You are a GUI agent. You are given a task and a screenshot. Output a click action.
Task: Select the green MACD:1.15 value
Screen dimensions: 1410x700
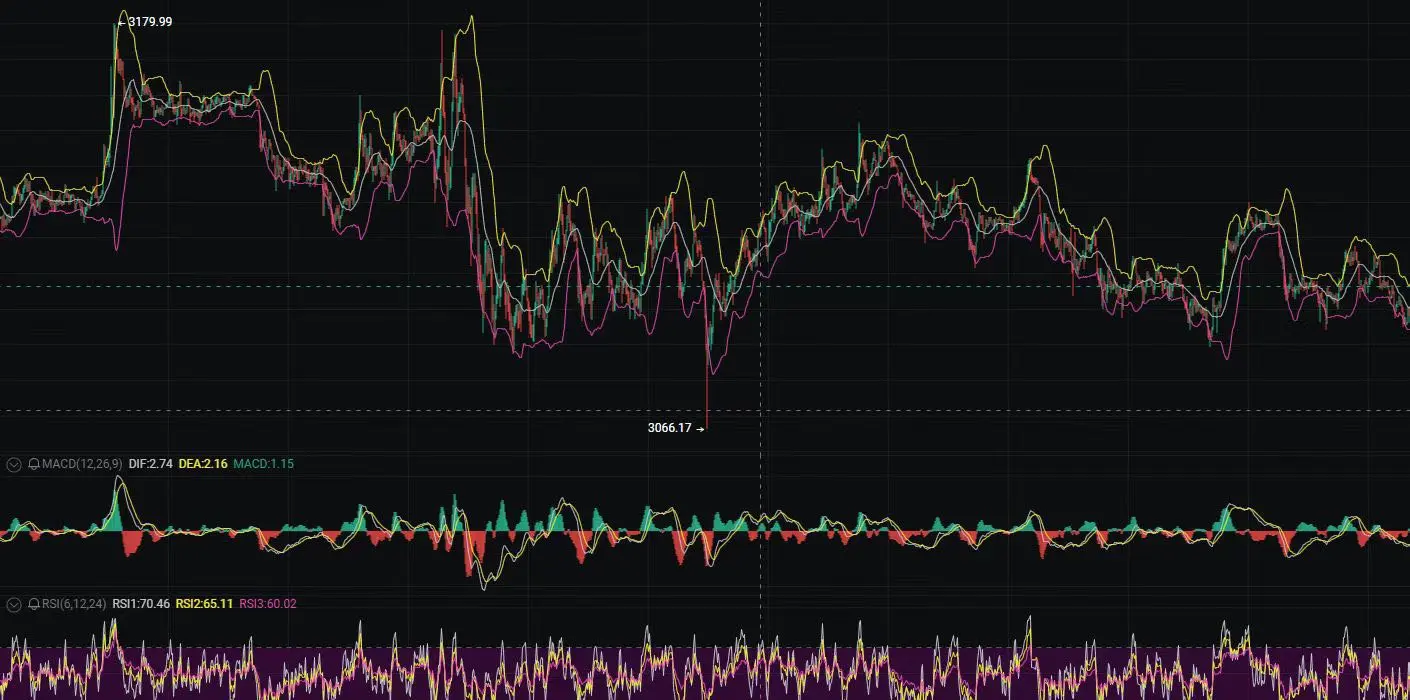point(264,464)
